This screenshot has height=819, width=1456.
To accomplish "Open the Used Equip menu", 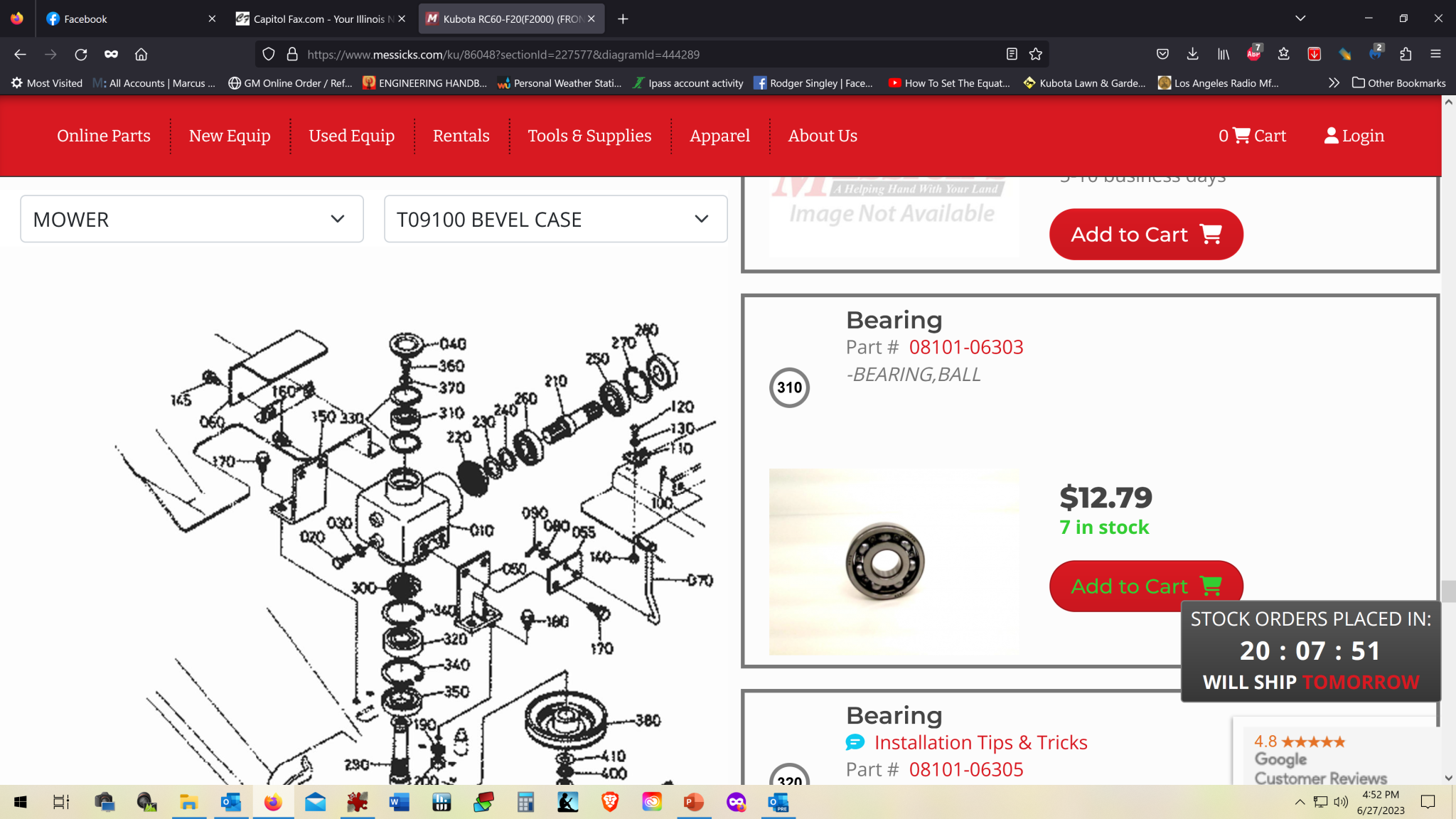I will [x=352, y=136].
